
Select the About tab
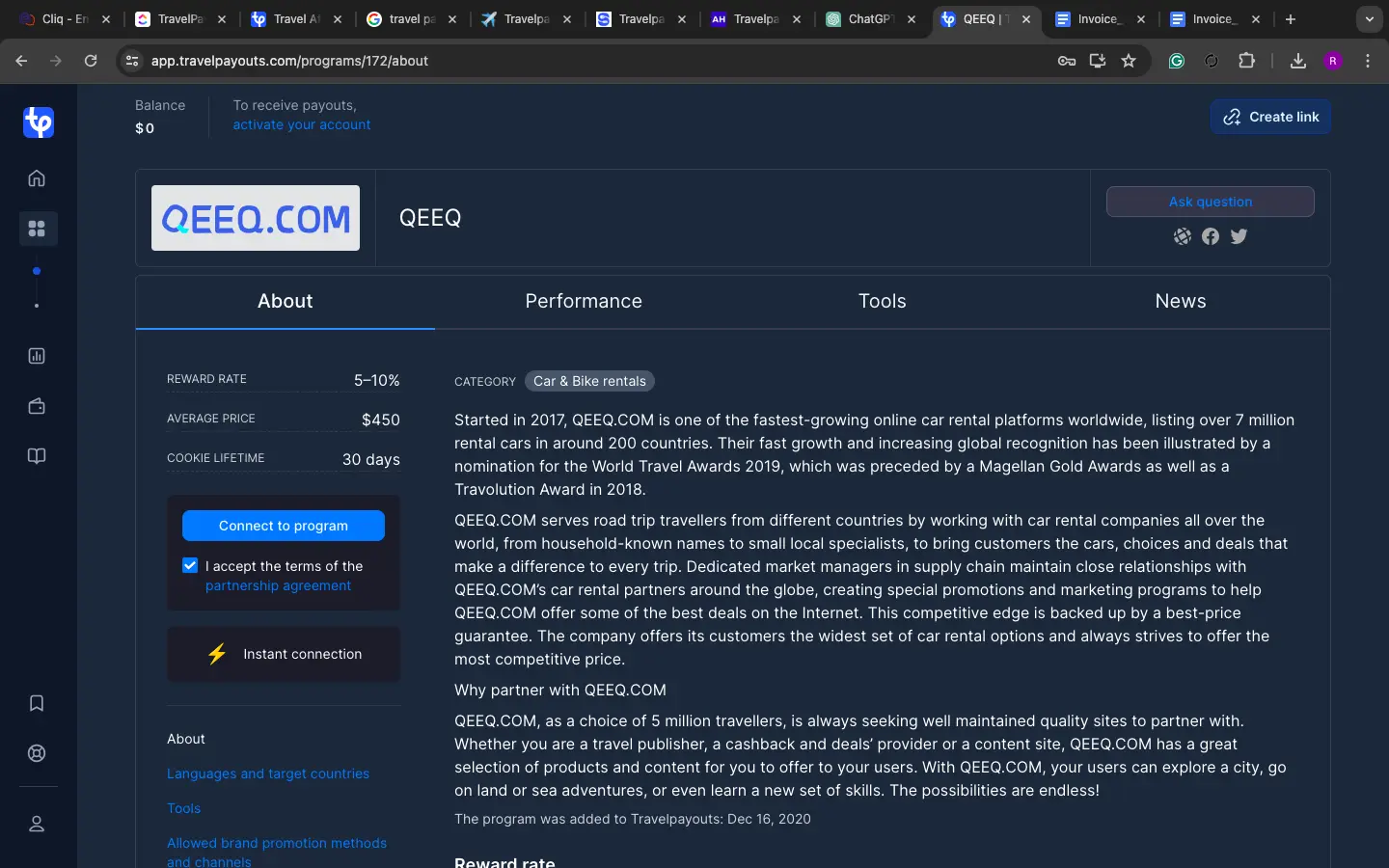coord(286,301)
